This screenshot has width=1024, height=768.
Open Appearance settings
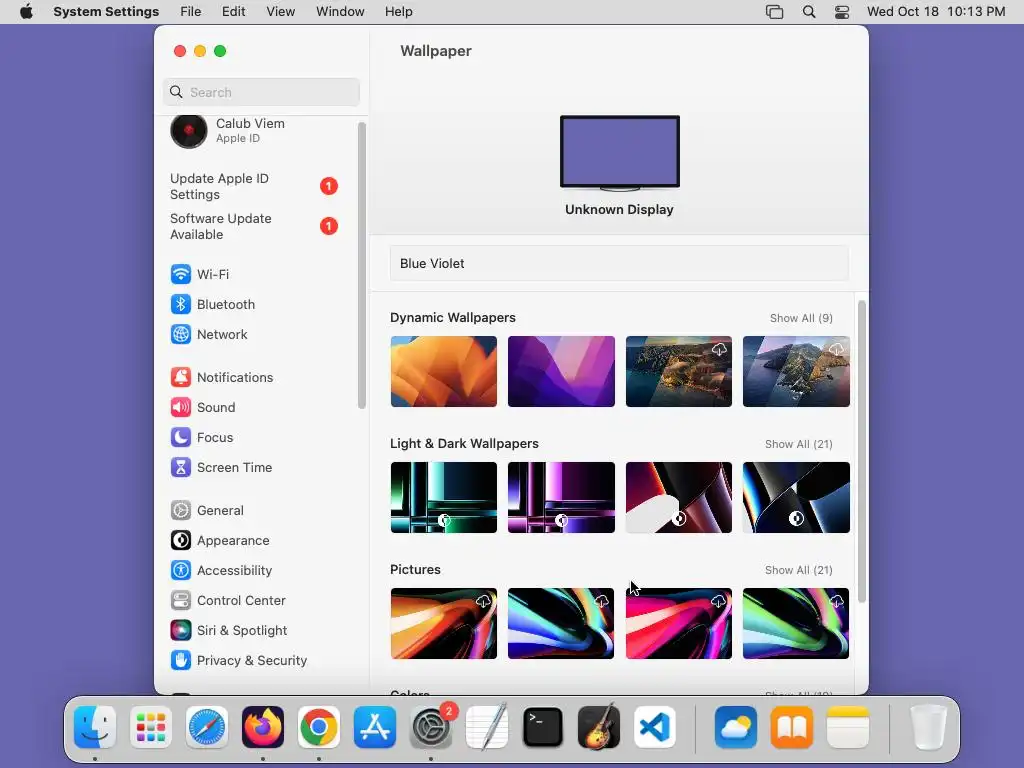coord(220,541)
